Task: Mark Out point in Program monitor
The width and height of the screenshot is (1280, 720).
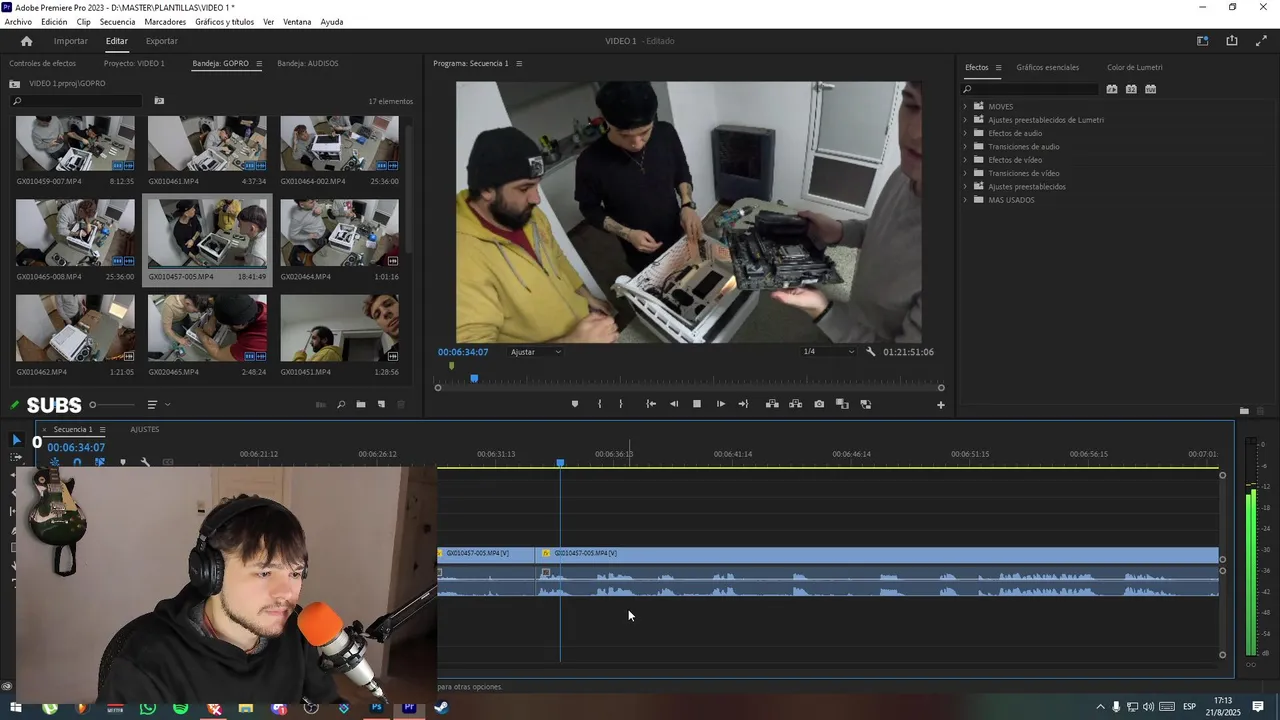Action: coord(621,404)
